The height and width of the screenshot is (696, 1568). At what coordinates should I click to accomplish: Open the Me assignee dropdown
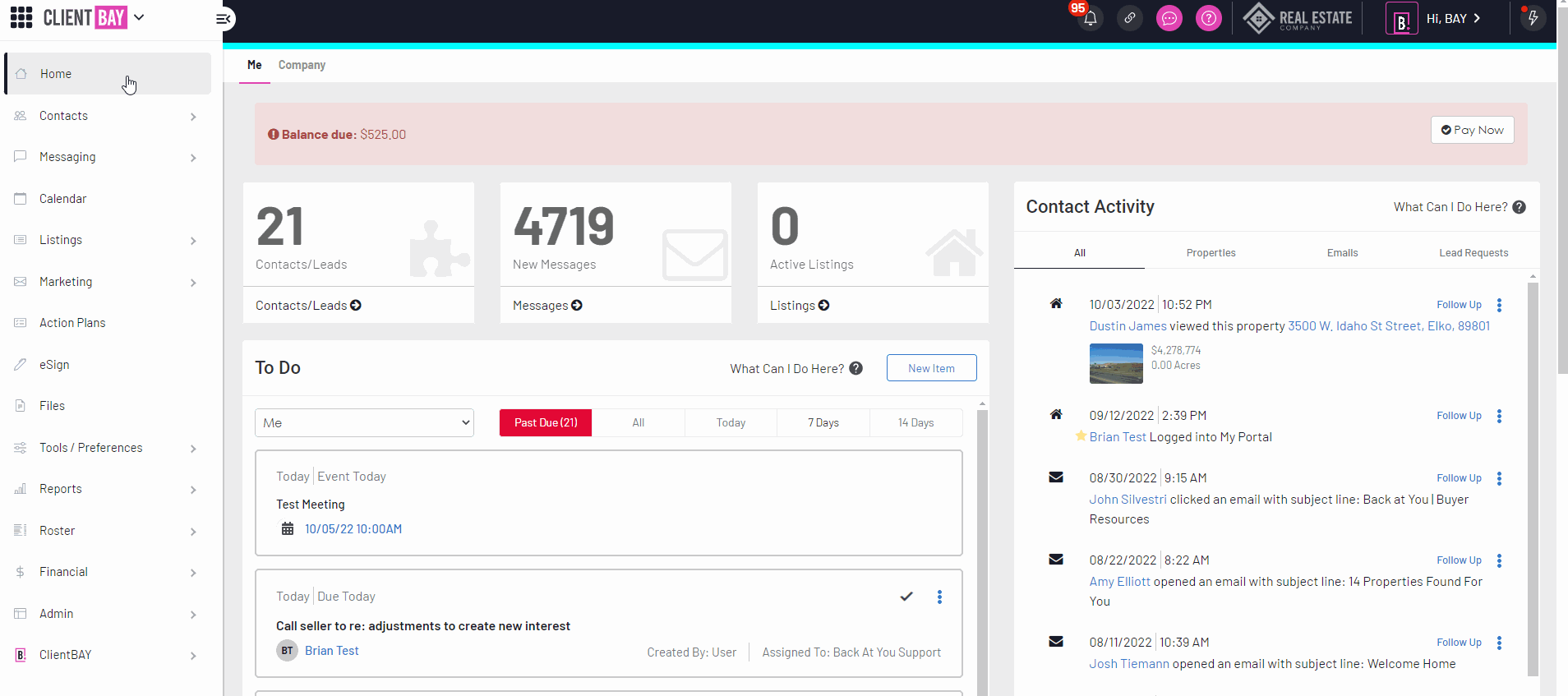tap(364, 422)
